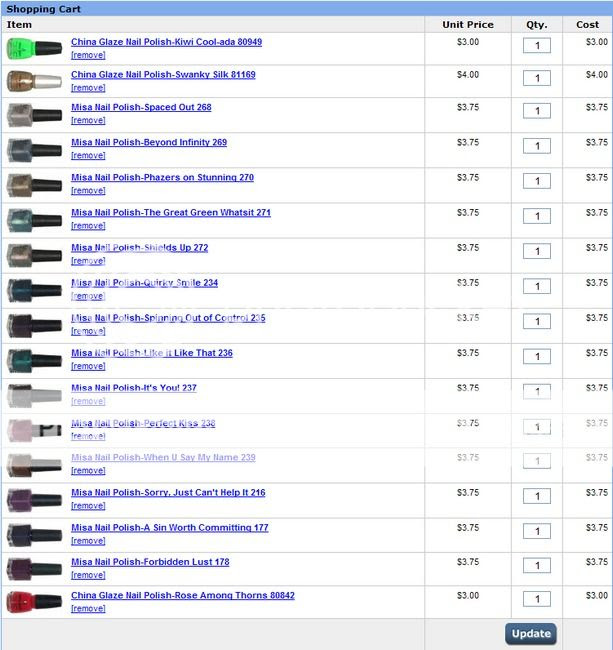Edit quantity field for Shields Up 272
Viewport: 613px width, 650px height.
click(537, 251)
